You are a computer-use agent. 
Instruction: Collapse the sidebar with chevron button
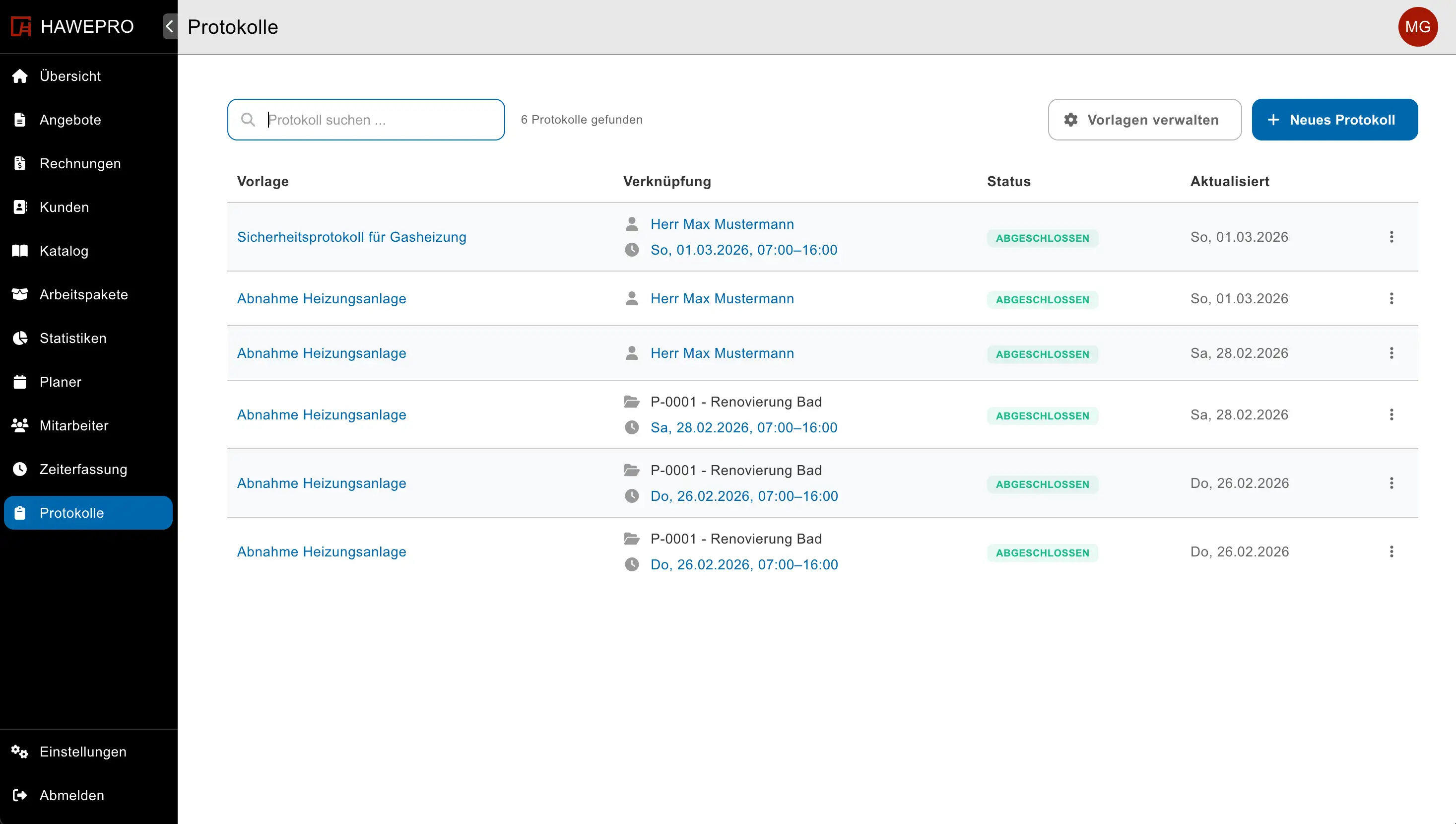(169, 27)
